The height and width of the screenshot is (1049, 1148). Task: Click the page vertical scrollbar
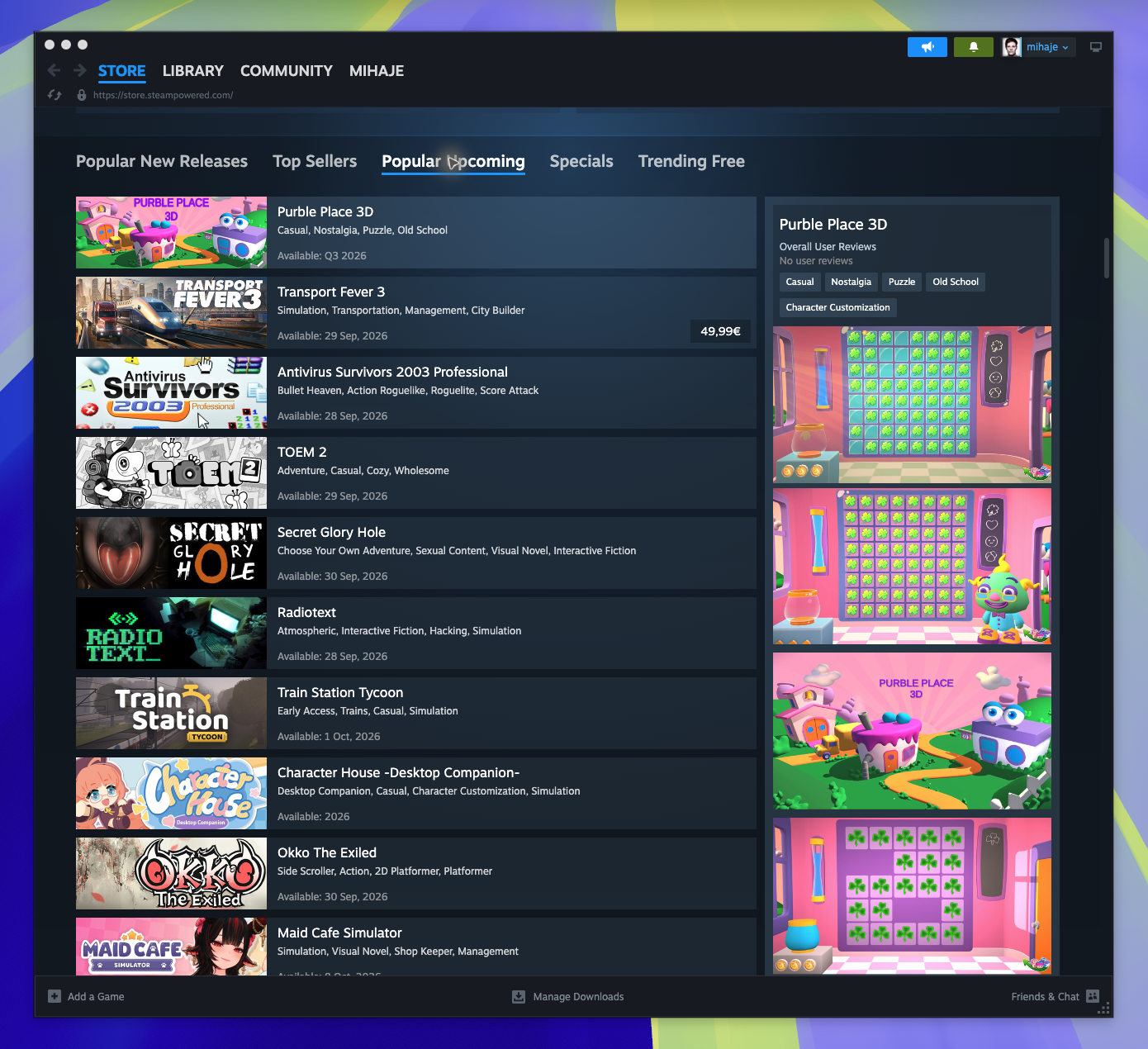tap(1106, 259)
